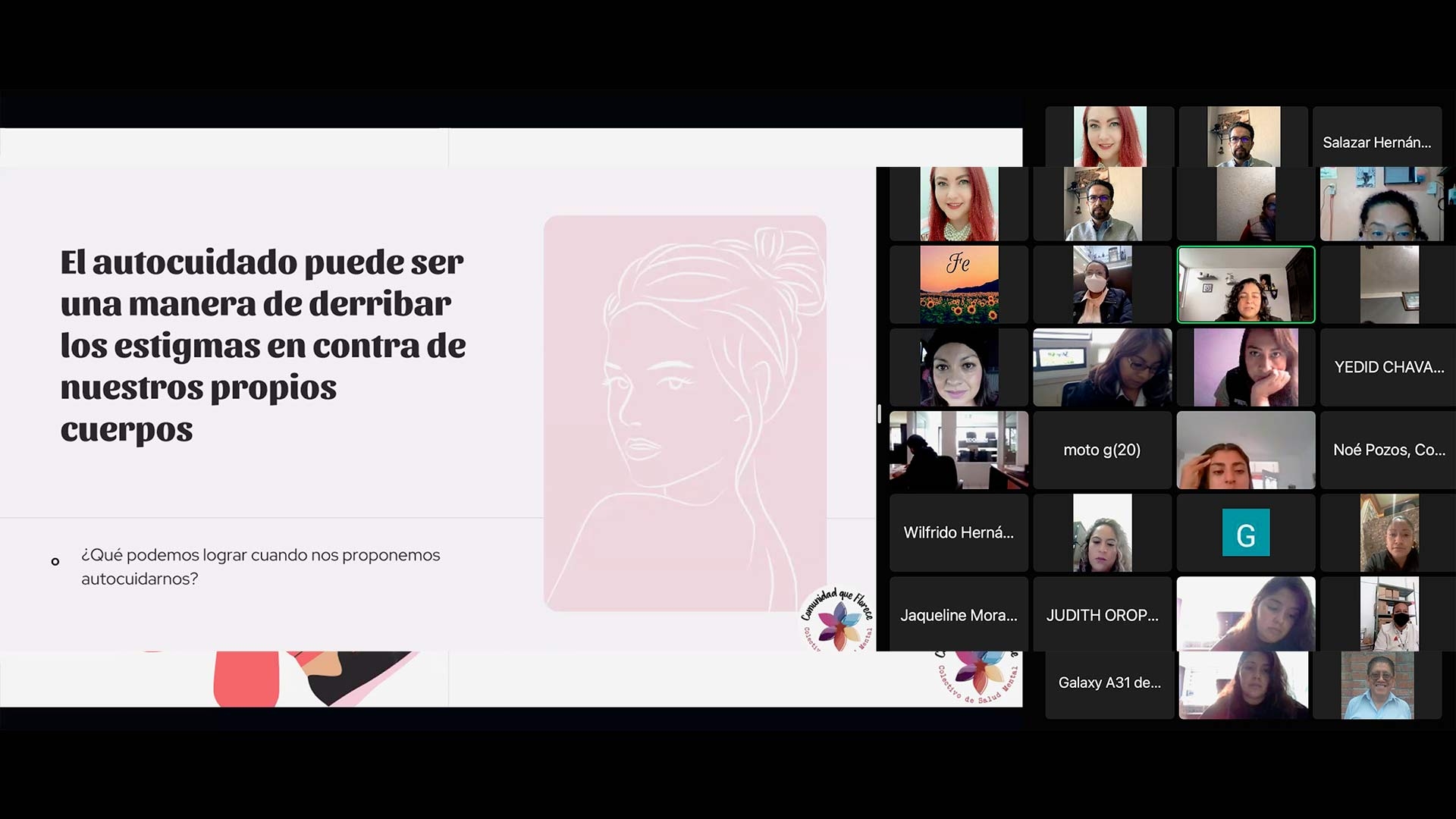
Task: Select the 'Jaqueline Mora...' participant tile
Action: coord(959,616)
